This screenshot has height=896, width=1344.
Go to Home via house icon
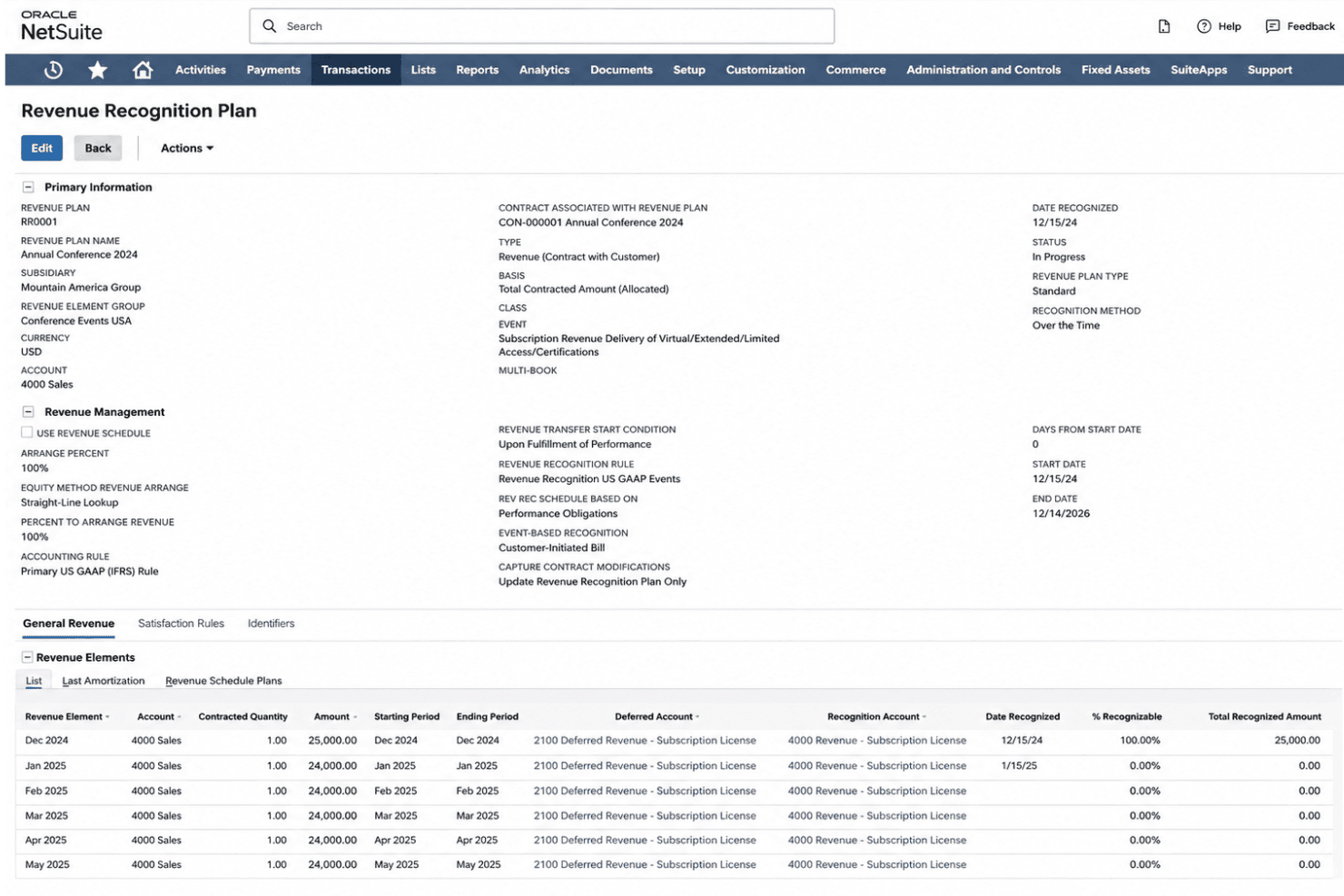pyautogui.click(x=143, y=70)
